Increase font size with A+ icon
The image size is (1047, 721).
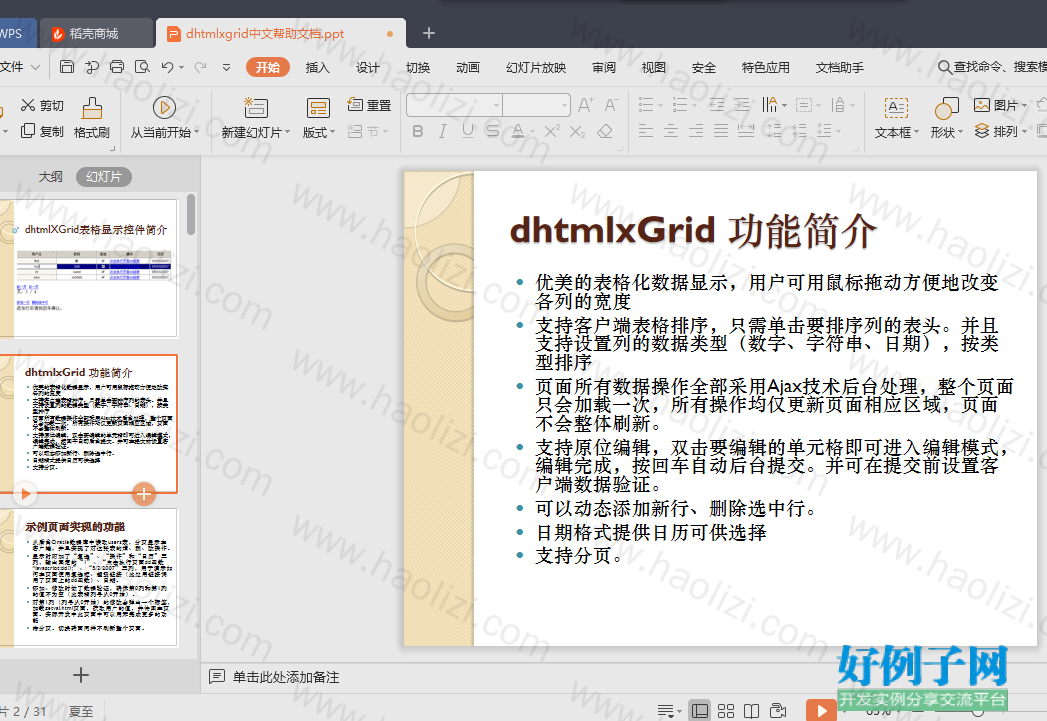[586, 105]
